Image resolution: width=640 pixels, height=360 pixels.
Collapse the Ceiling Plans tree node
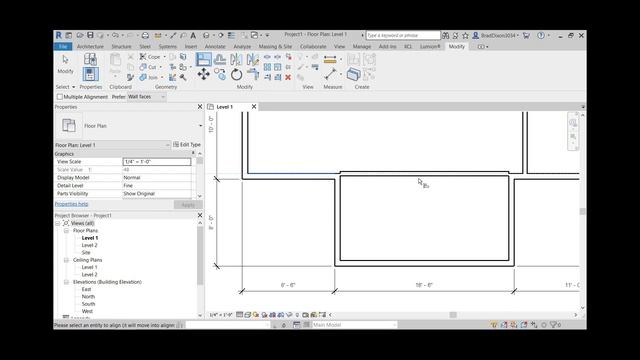[x=66, y=260]
